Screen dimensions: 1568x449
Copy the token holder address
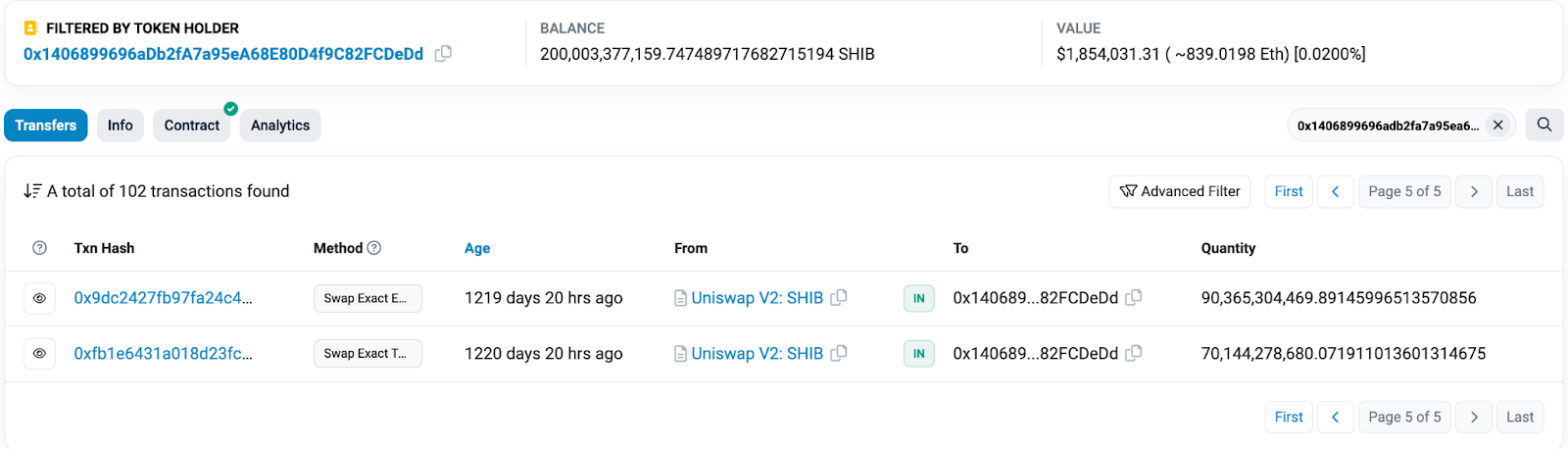coord(443,54)
